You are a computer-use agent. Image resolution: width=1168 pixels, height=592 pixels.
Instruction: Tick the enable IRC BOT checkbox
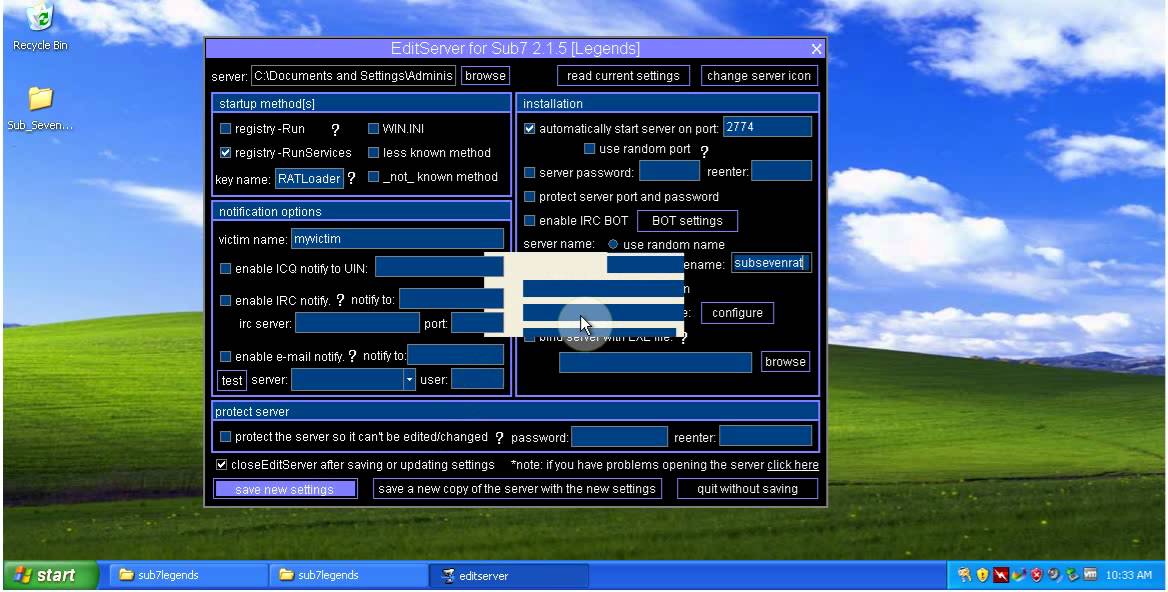[529, 220]
